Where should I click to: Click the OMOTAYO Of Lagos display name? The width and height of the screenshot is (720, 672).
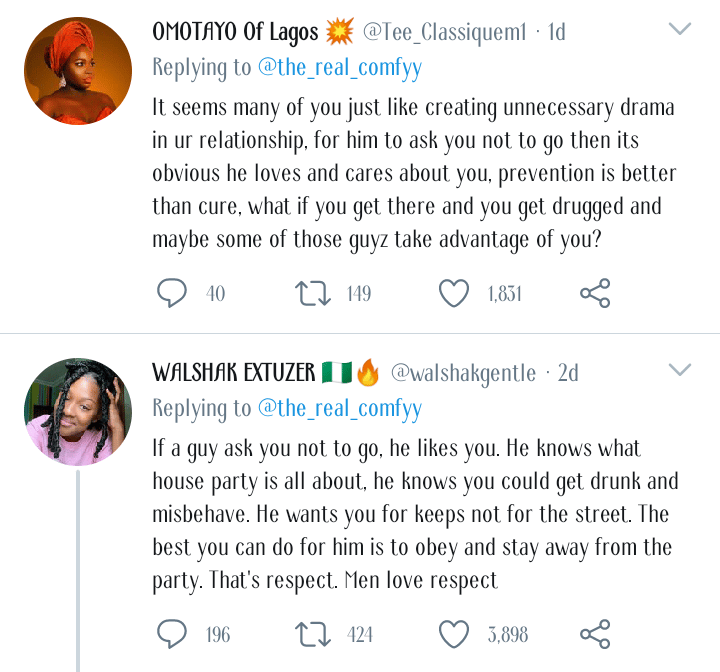235,32
